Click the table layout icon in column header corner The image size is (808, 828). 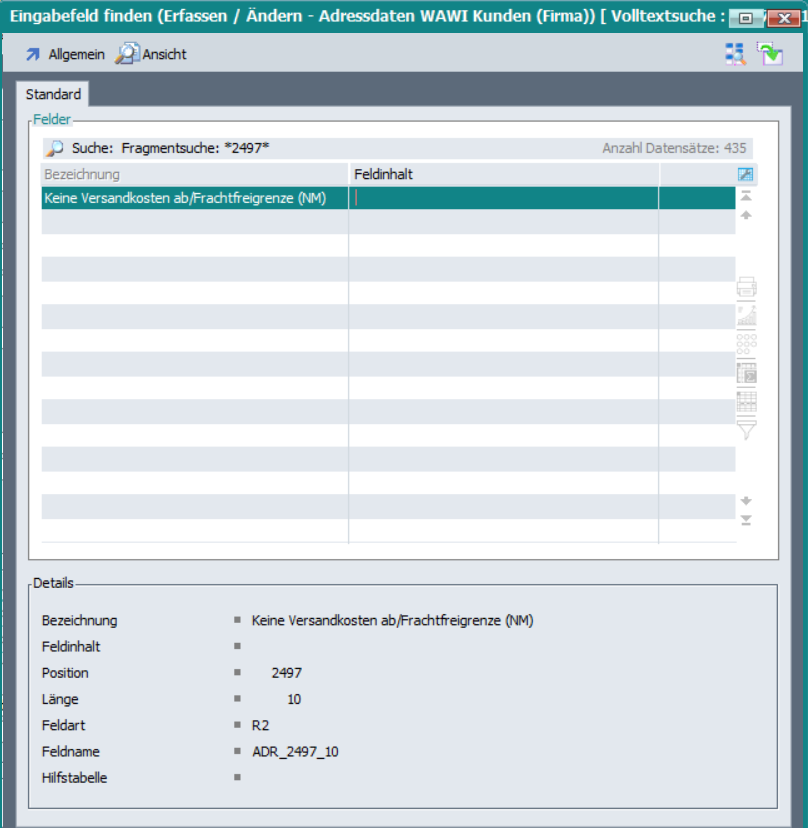click(x=746, y=174)
